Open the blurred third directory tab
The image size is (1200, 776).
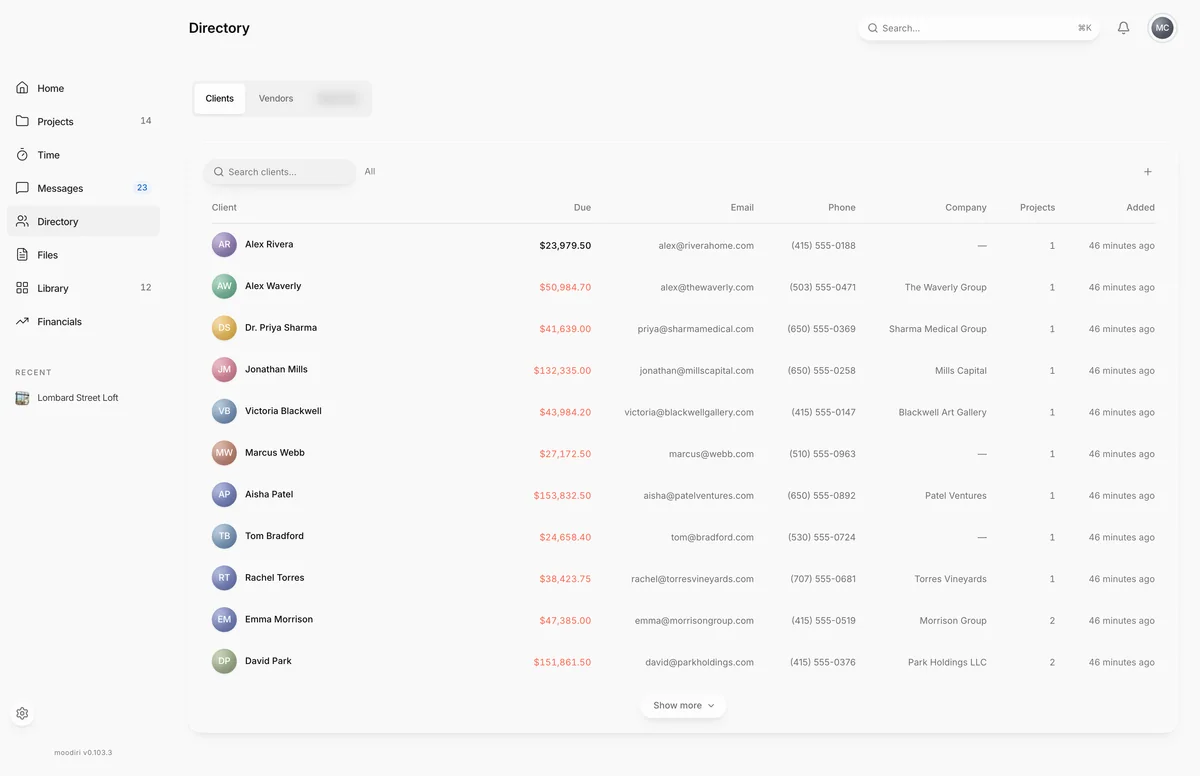tap(337, 99)
